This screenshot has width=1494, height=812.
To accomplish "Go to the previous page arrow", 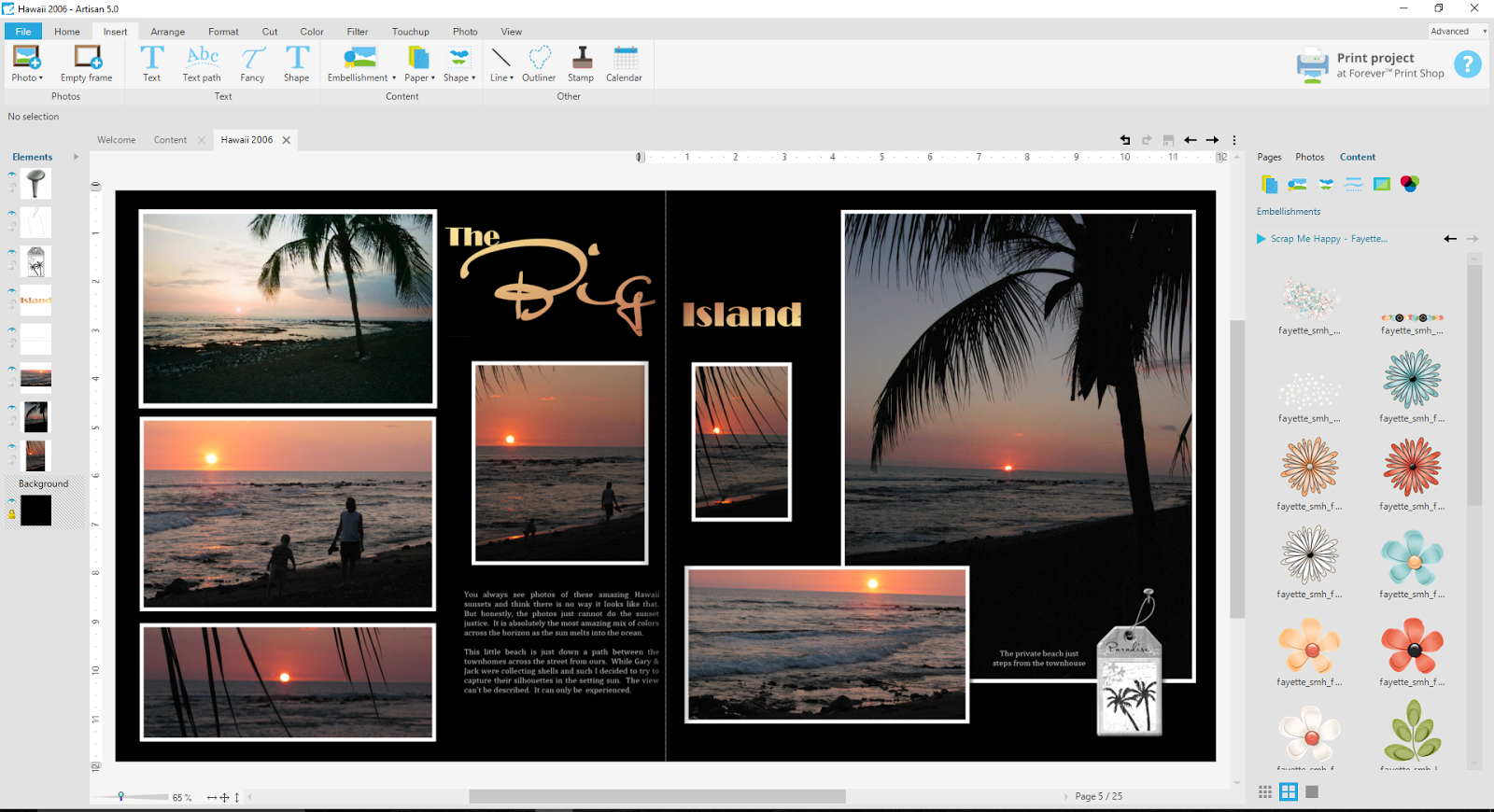I will pyautogui.click(x=1191, y=140).
